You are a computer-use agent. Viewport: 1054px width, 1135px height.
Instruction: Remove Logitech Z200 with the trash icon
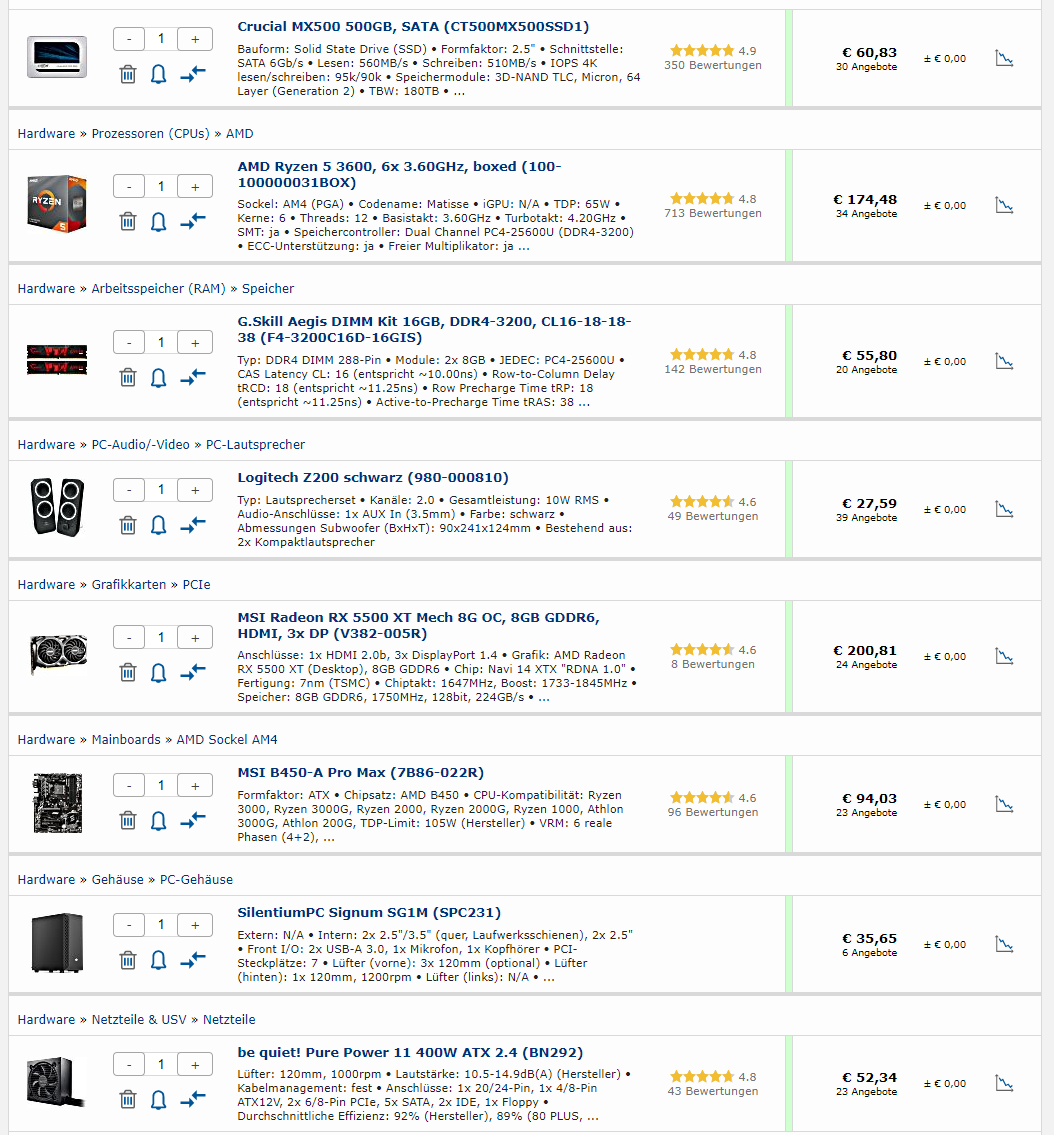(x=128, y=525)
